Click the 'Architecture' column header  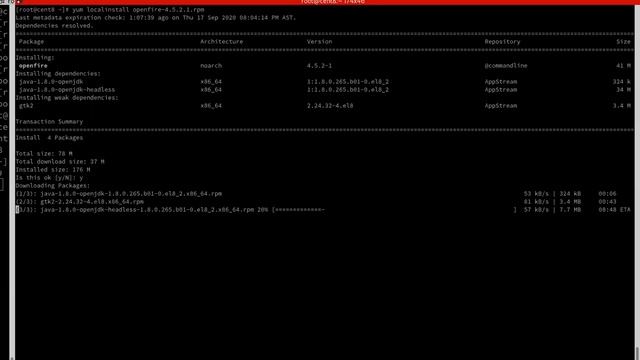pos(222,42)
